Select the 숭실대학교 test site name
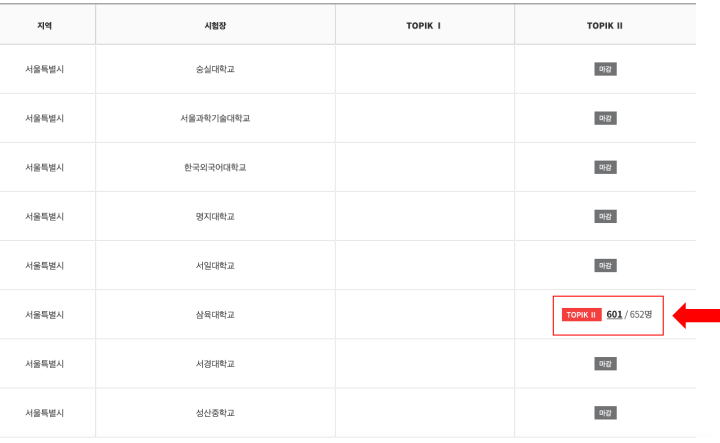The height and width of the screenshot is (443, 720). point(215,69)
